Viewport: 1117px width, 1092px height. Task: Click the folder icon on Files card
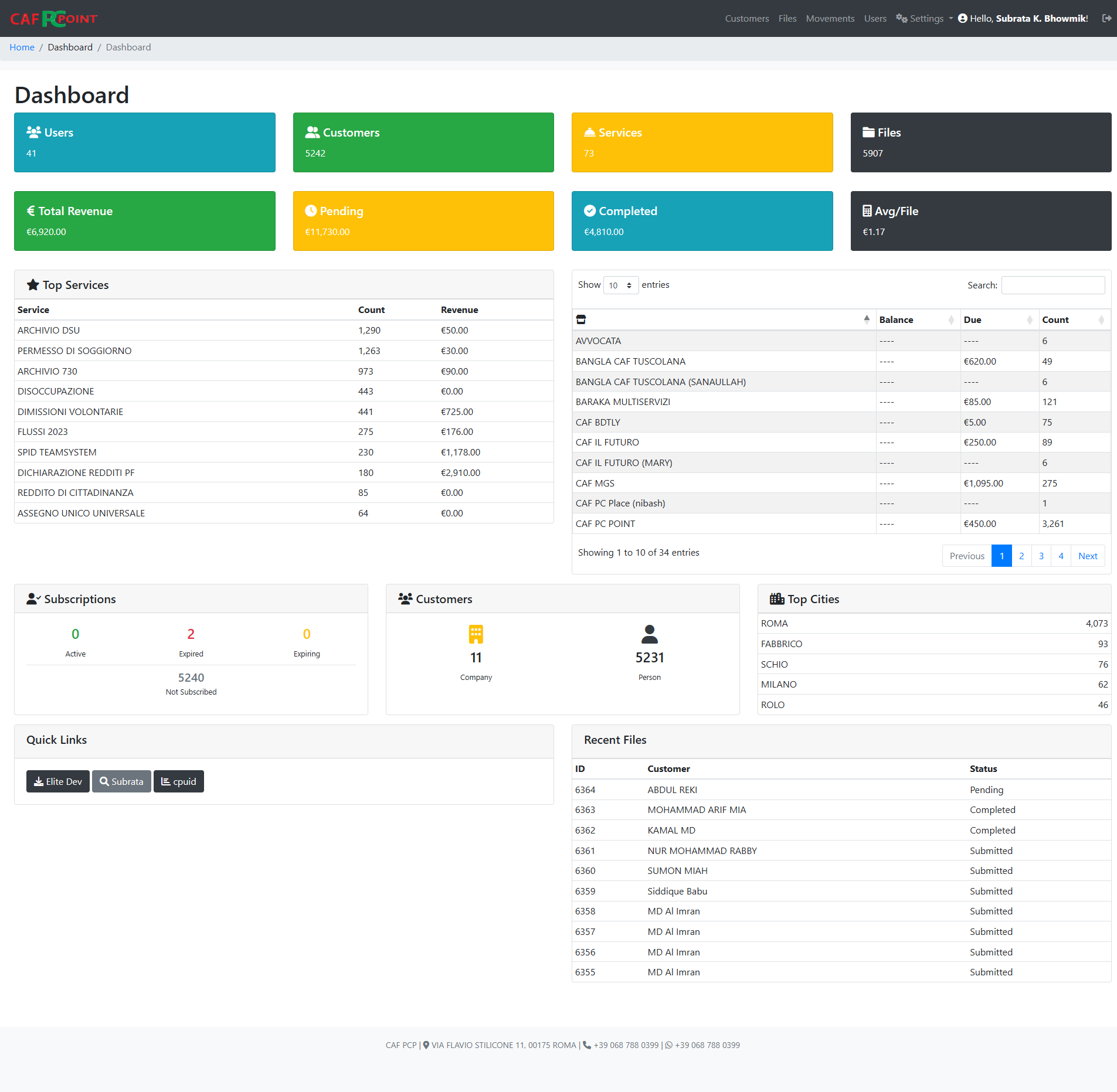point(868,132)
